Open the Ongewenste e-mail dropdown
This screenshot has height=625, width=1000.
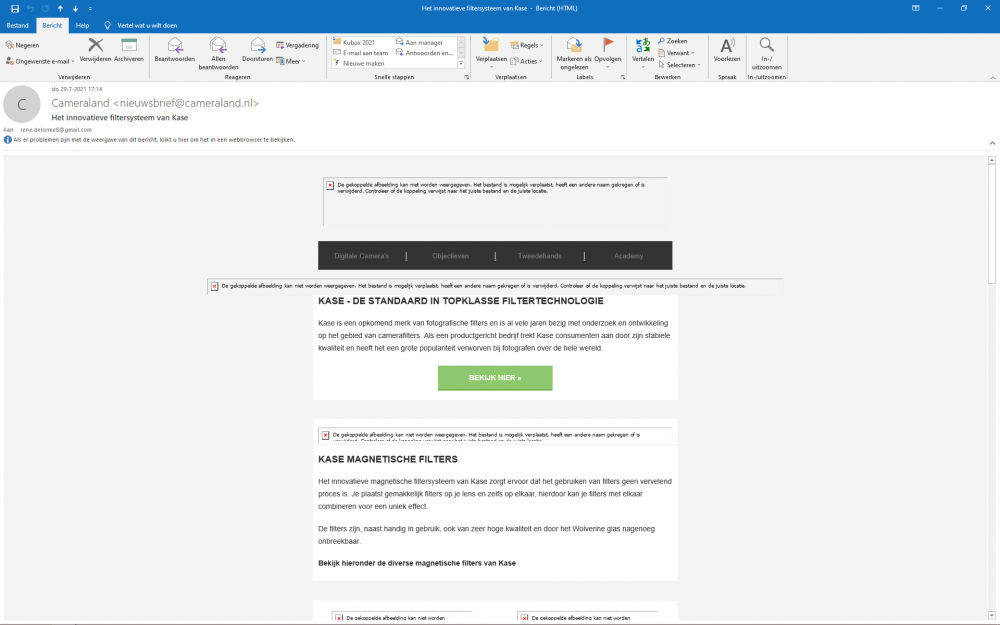(40, 61)
